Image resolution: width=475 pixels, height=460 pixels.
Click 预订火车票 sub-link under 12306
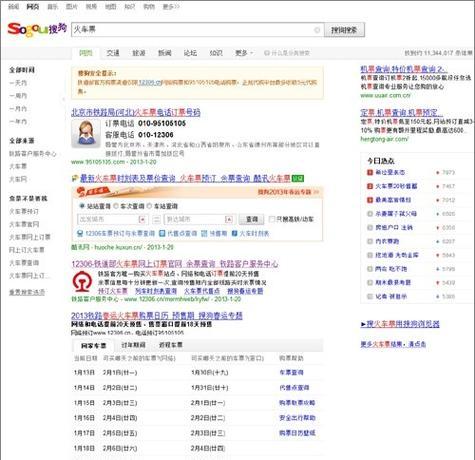click(x=113, y=291)
